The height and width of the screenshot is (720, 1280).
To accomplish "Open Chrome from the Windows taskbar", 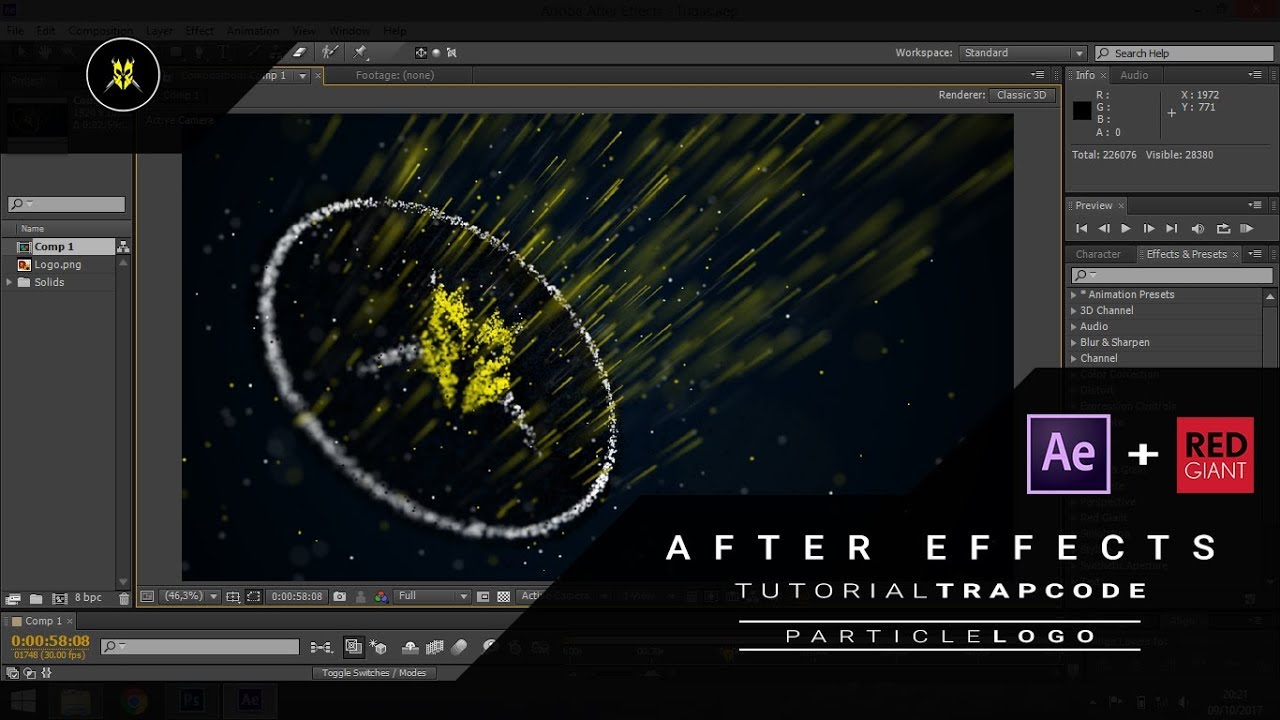I will click(x=134, y=700).
